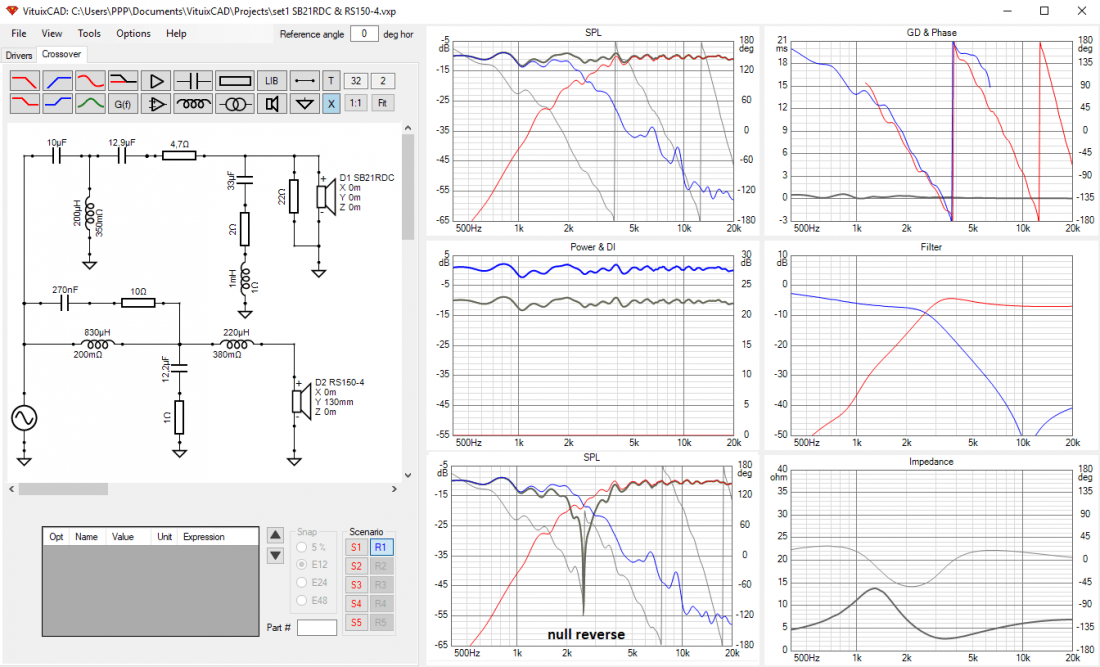Open the Tools menu
The height and width of the screenshot is (667, 1100).
[x=89, y=33]
